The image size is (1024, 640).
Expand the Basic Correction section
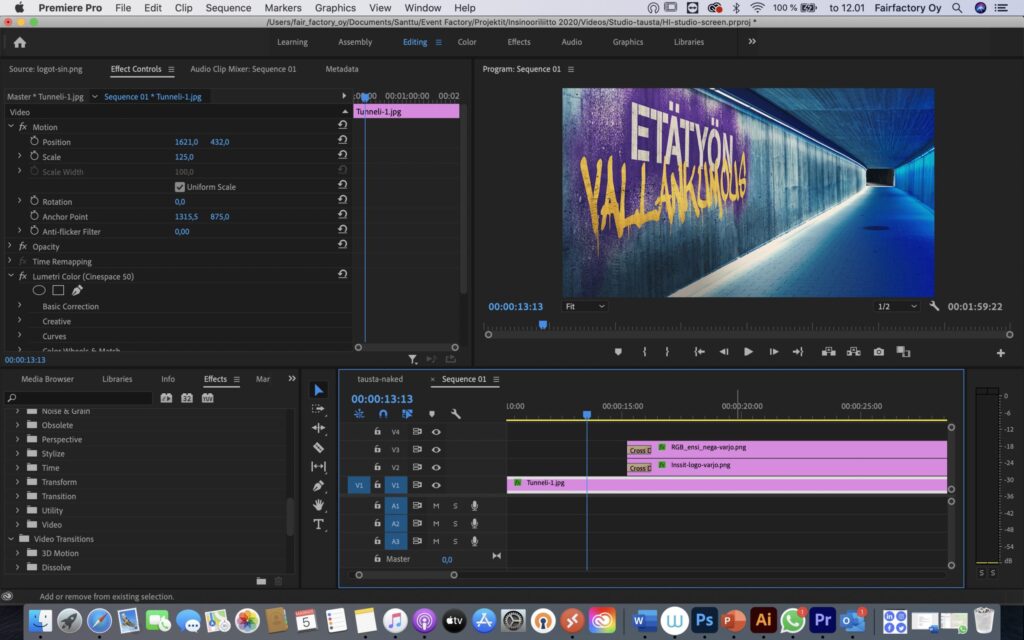tap(18, 306)
